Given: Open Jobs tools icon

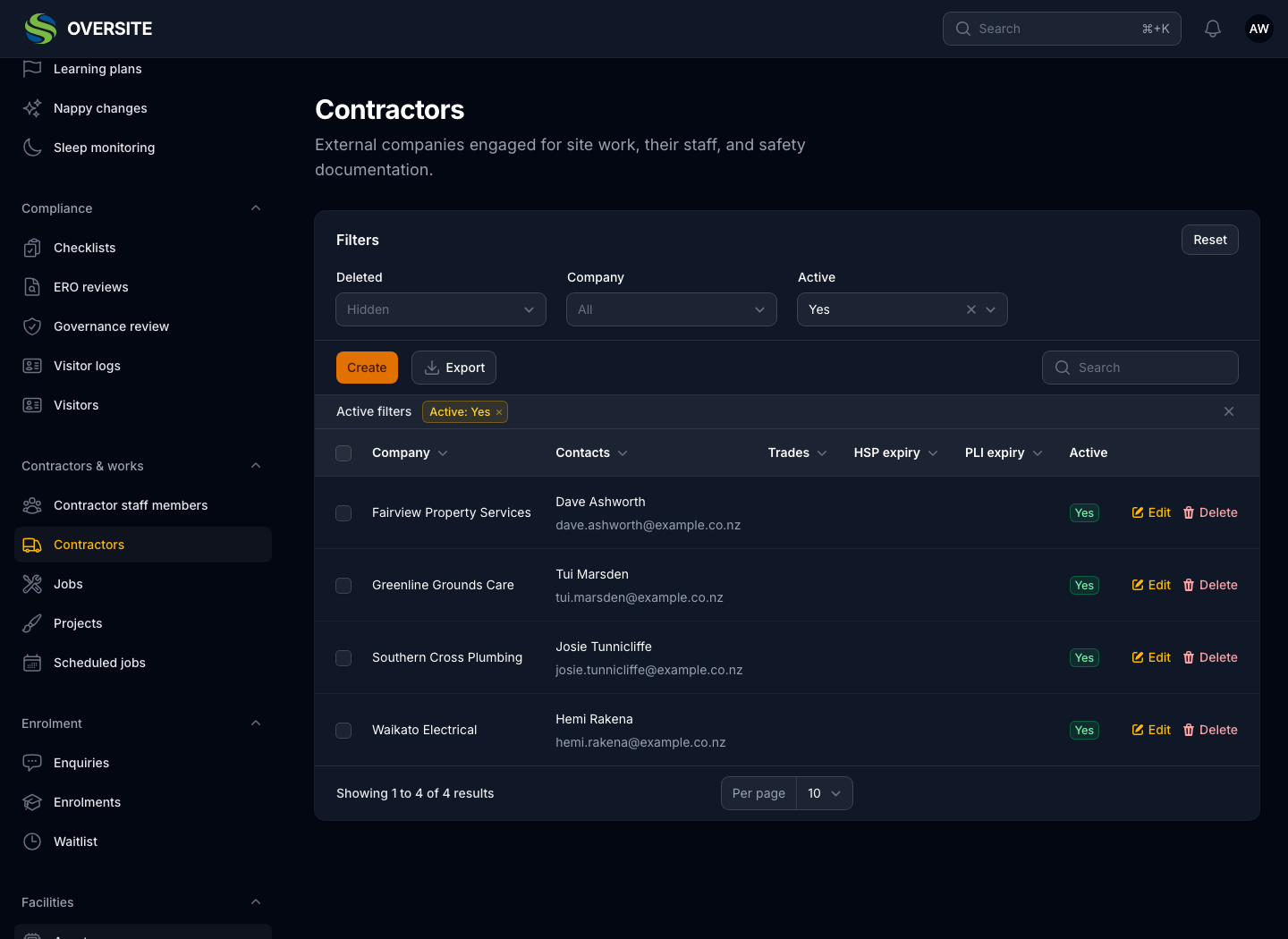Looking at the screenshot, I should click(x=32, y=584).
